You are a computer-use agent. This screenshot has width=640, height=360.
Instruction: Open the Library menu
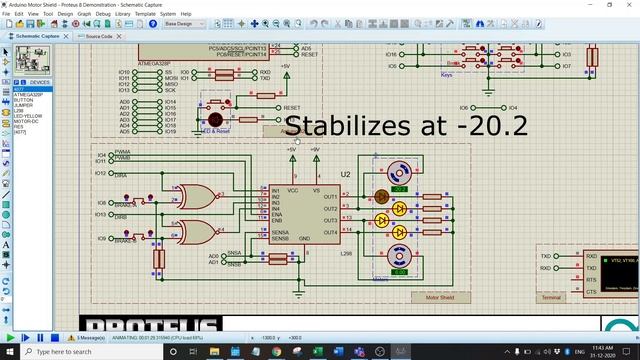tap(122, 14)
